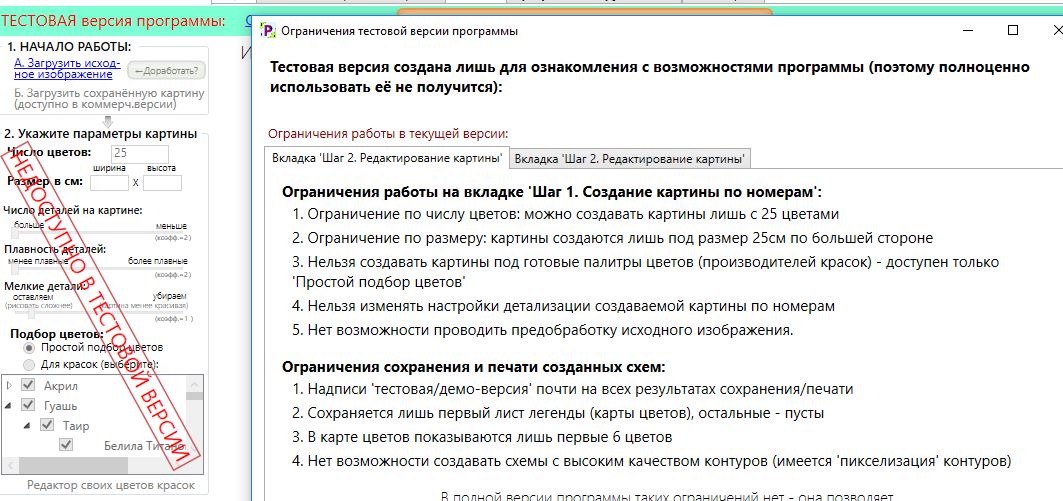Open 'Редактор своих цветов красок'
The image size is (1063, 501).
[111, 485]
